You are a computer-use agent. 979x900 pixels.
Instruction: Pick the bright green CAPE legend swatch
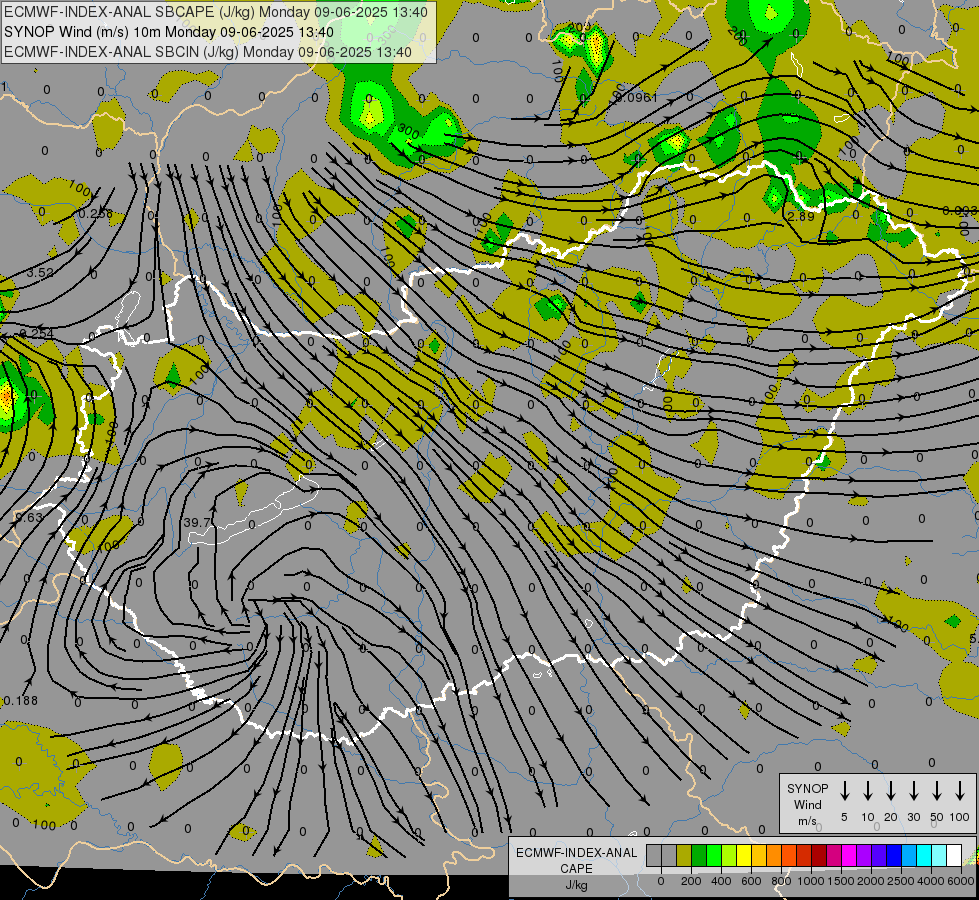click(x=714, y=855)
